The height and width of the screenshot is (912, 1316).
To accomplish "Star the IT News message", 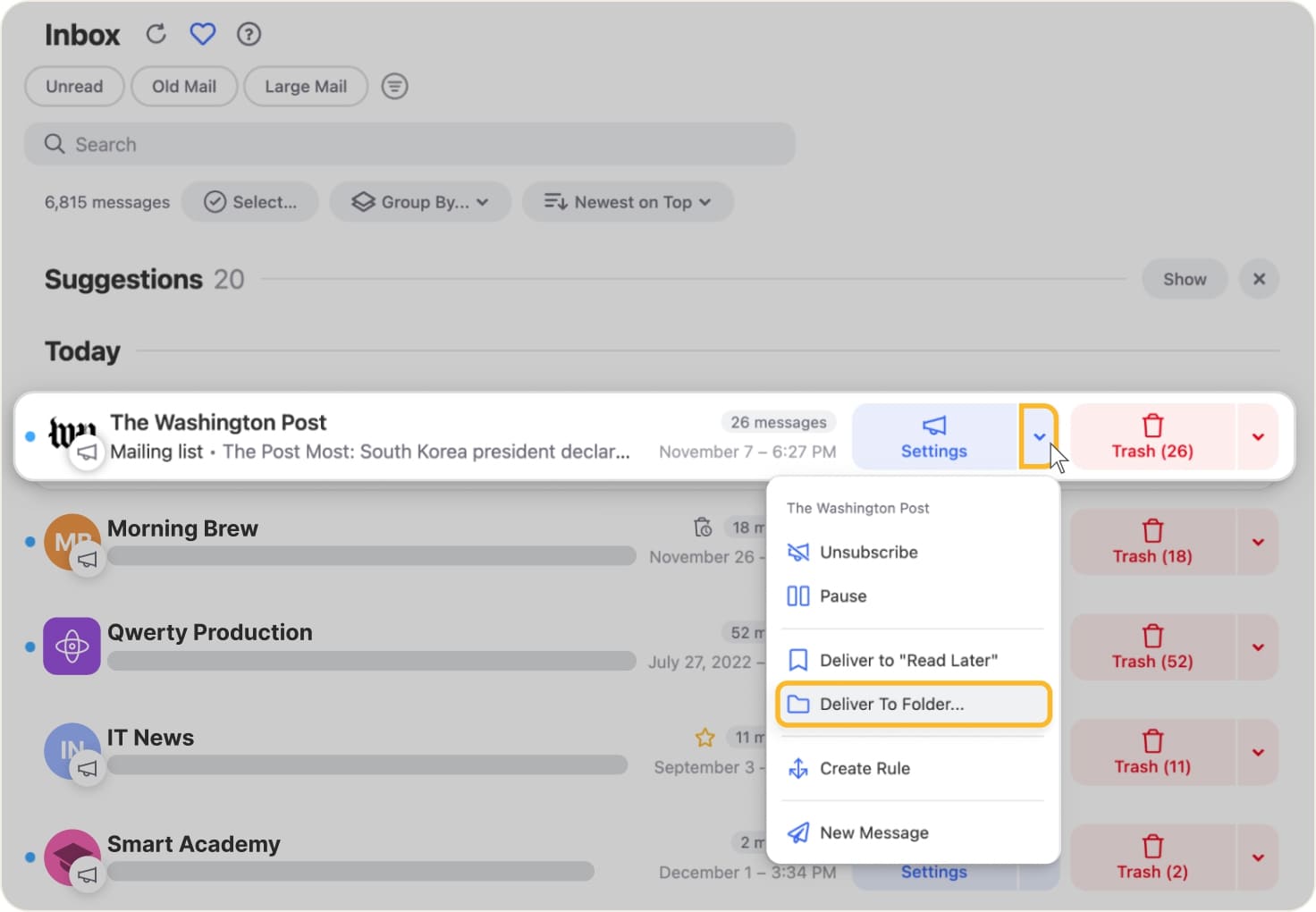I will click(x=704, y=738).
